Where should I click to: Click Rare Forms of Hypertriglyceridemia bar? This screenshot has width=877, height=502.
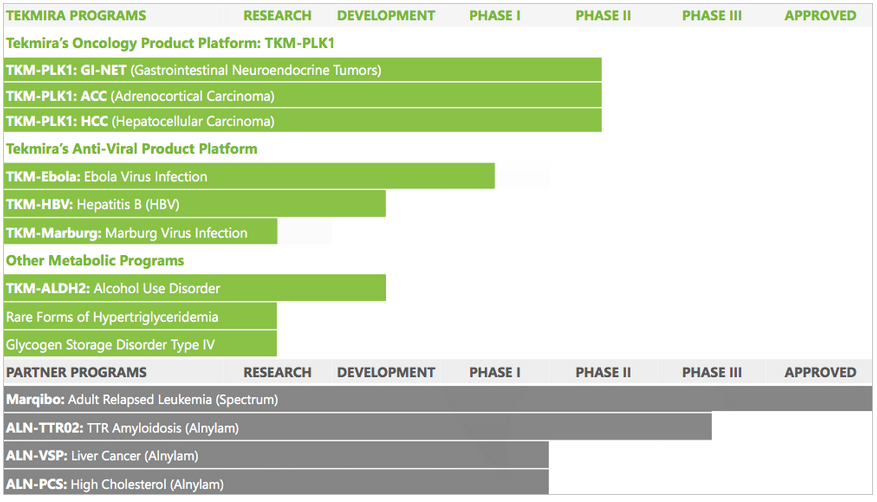coord(140,316)
